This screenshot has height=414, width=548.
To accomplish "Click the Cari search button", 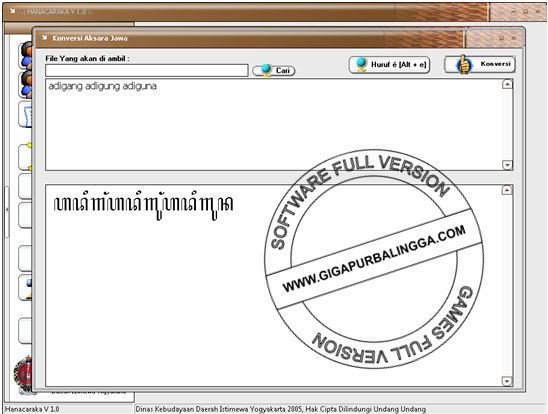I will 274,71.
